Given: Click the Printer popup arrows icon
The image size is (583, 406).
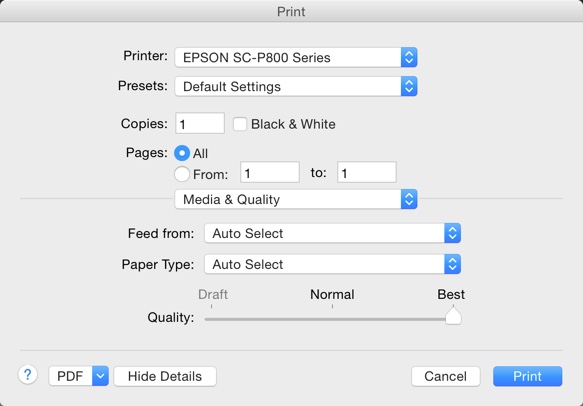Looking at the screenshot, I should tap(409, 57).
